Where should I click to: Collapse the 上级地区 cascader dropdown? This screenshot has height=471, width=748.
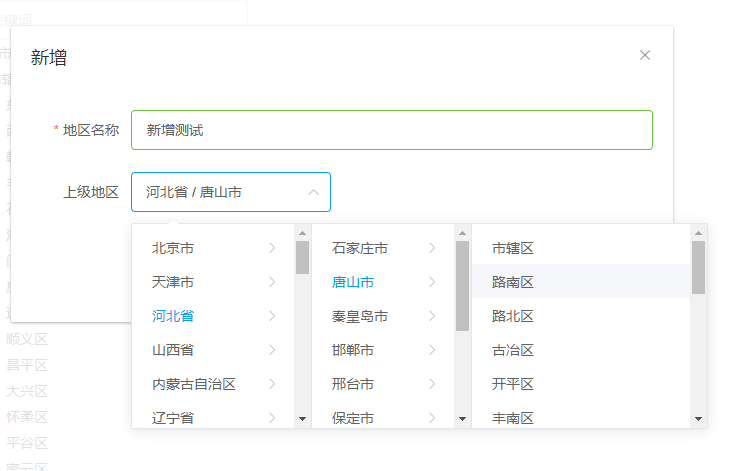(313, 192)
